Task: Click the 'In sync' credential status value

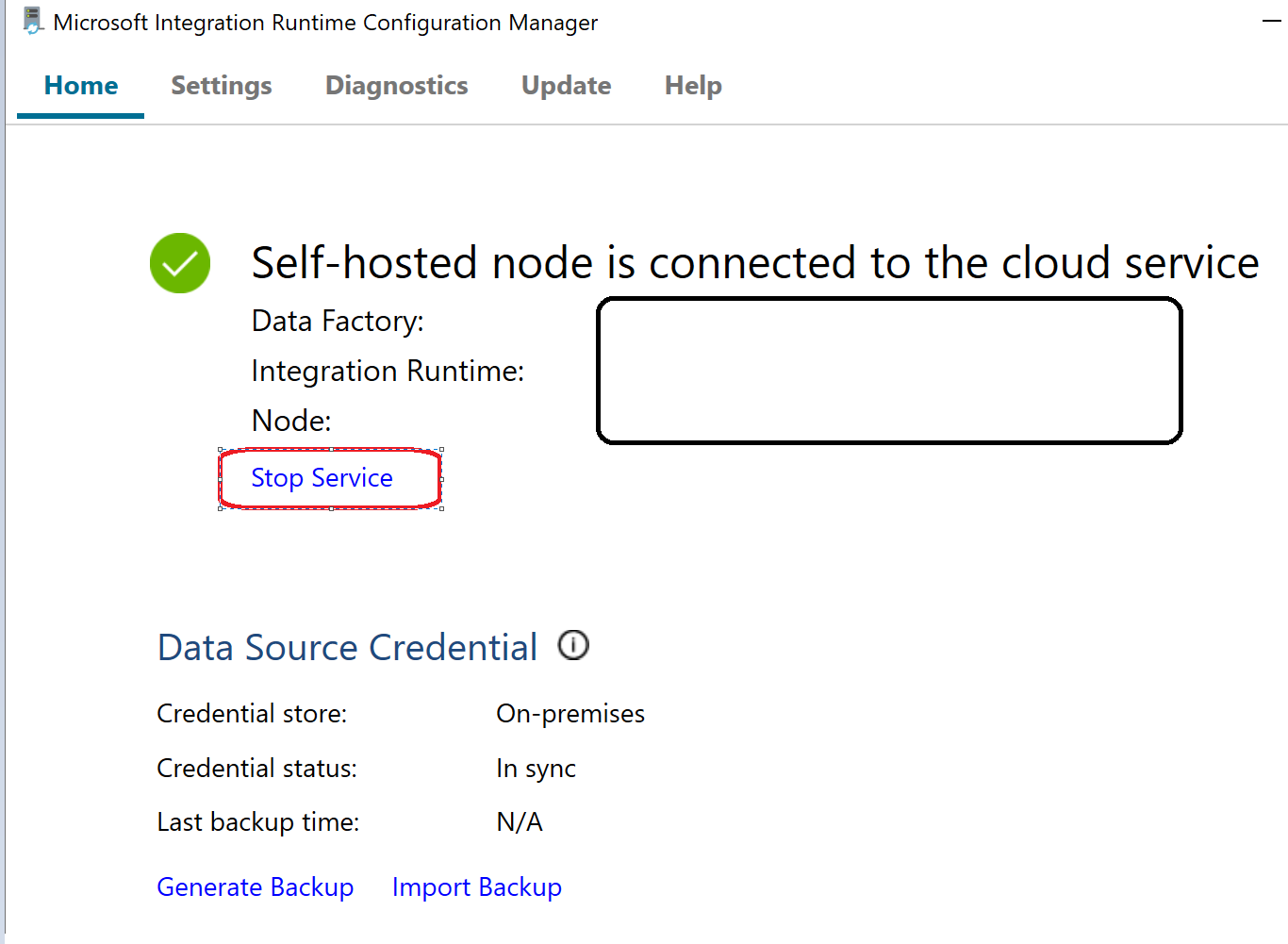Action: click(536, 769)
